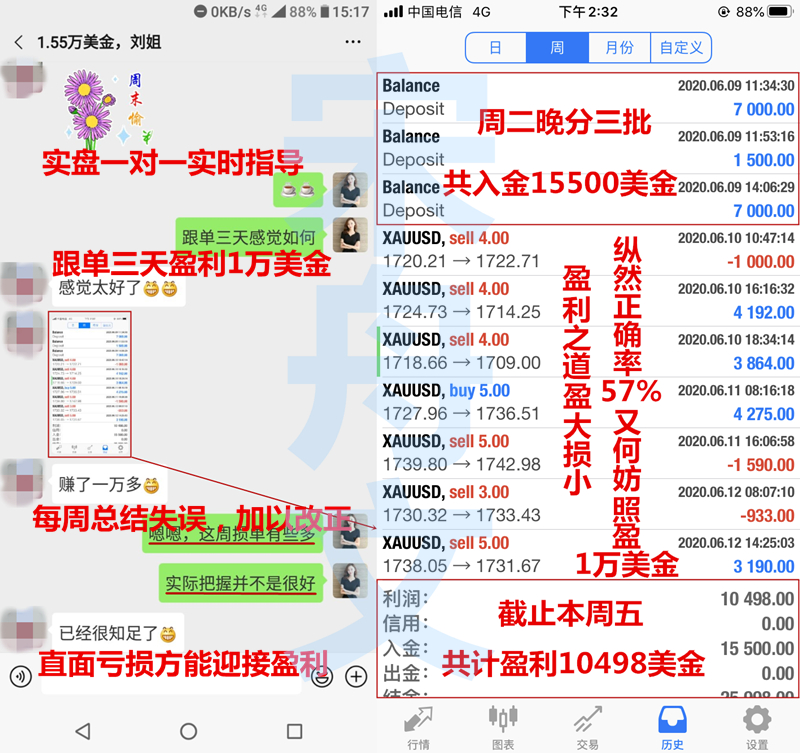Tap the Android back navigation triangle
The width and height of the screenshot is (800, 753).
[83, 731]
